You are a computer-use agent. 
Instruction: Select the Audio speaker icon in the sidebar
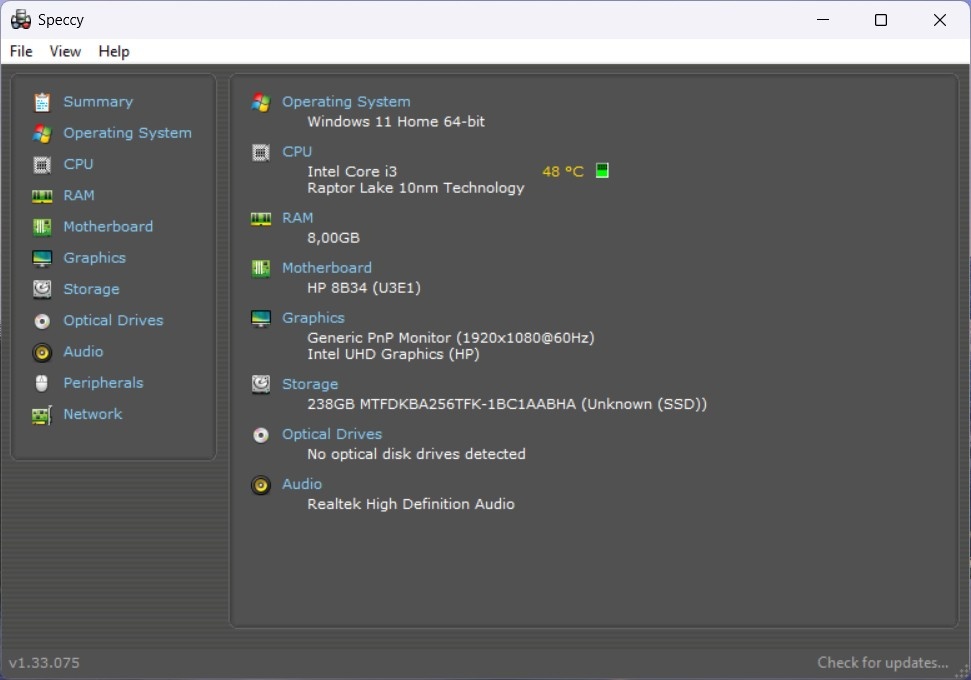(41, 351)
